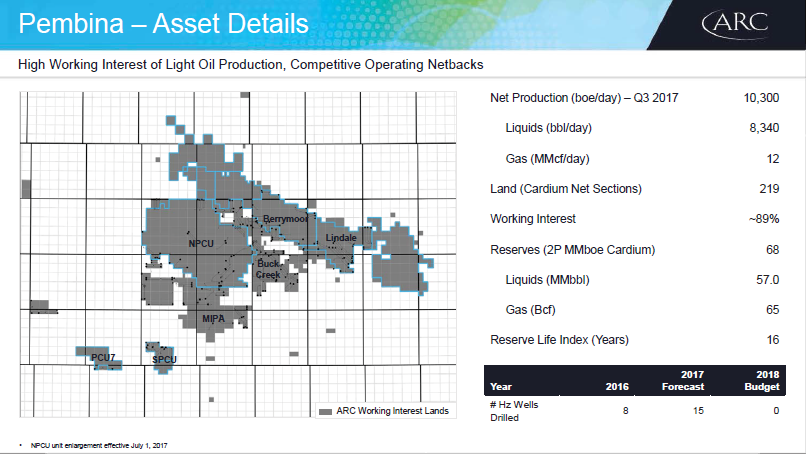
Task: Click the 'Year' table header
Action: tap(501, 387)
